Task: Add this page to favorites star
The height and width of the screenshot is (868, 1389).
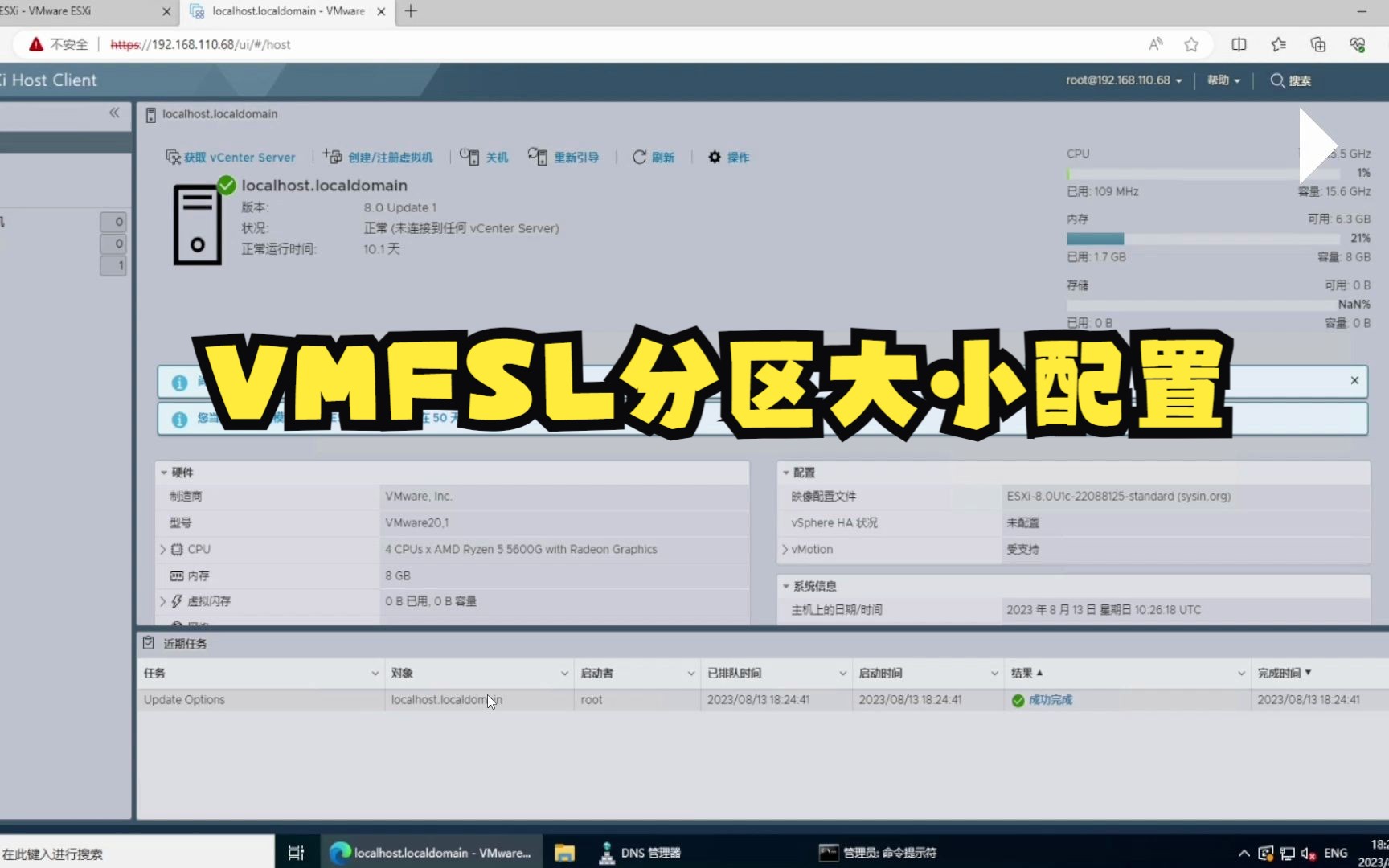Action: 1191,44
